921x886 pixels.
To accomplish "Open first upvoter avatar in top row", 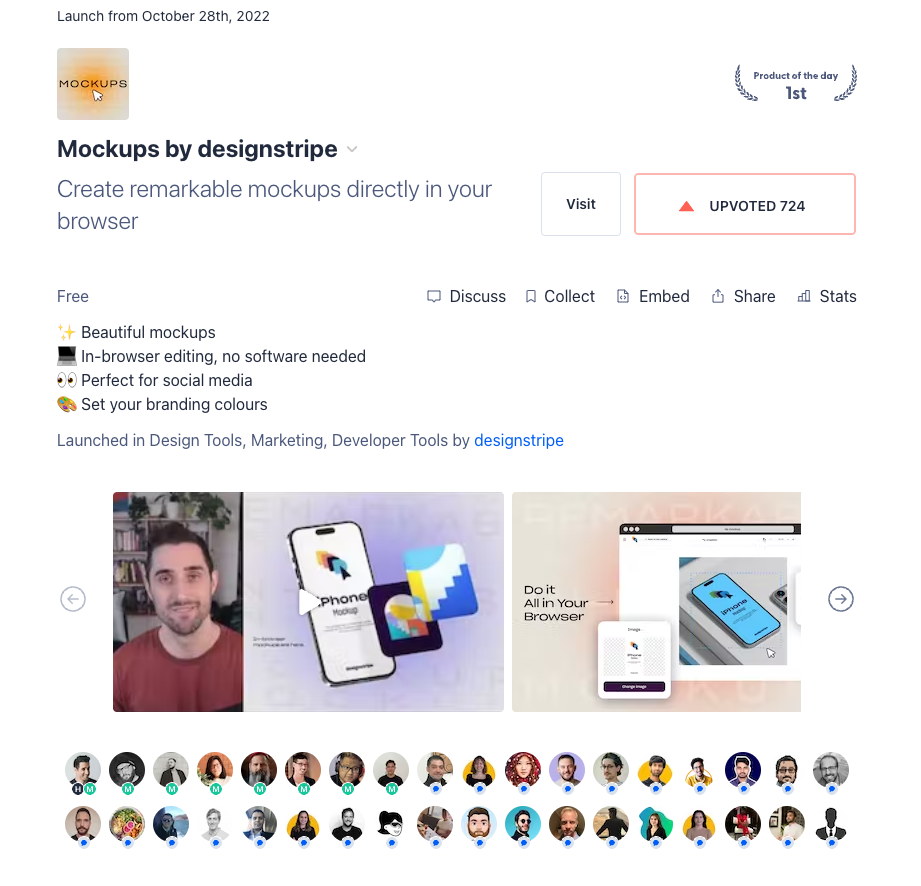I will click(x=83, y=770).
